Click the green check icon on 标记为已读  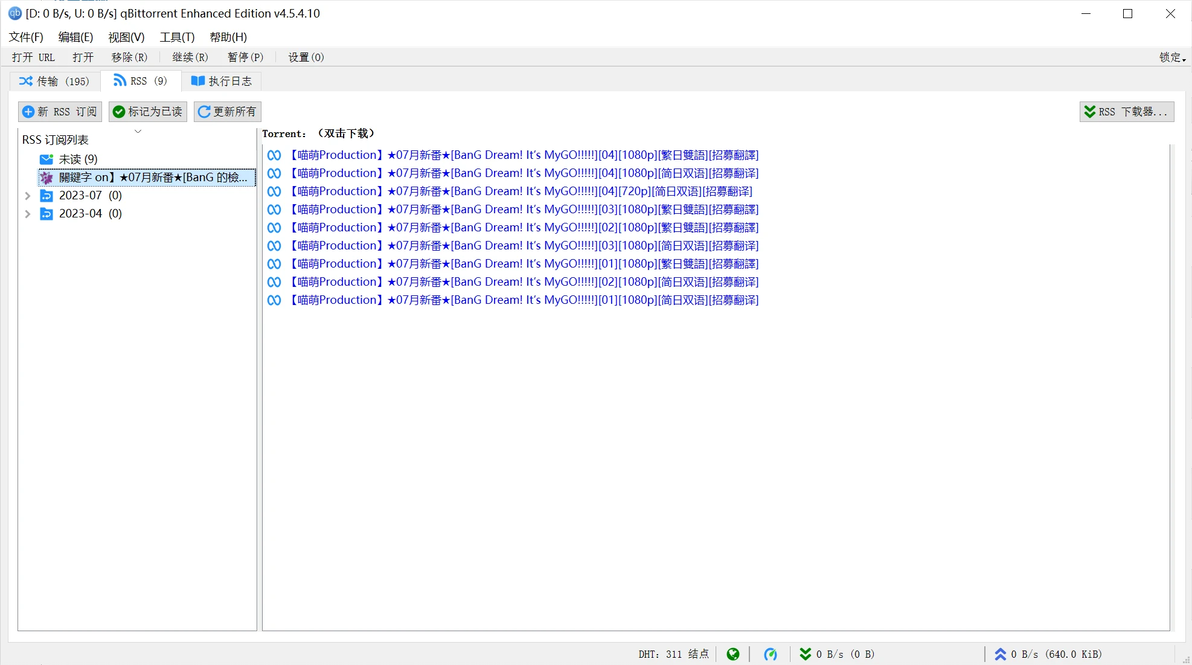coord(119,112)
